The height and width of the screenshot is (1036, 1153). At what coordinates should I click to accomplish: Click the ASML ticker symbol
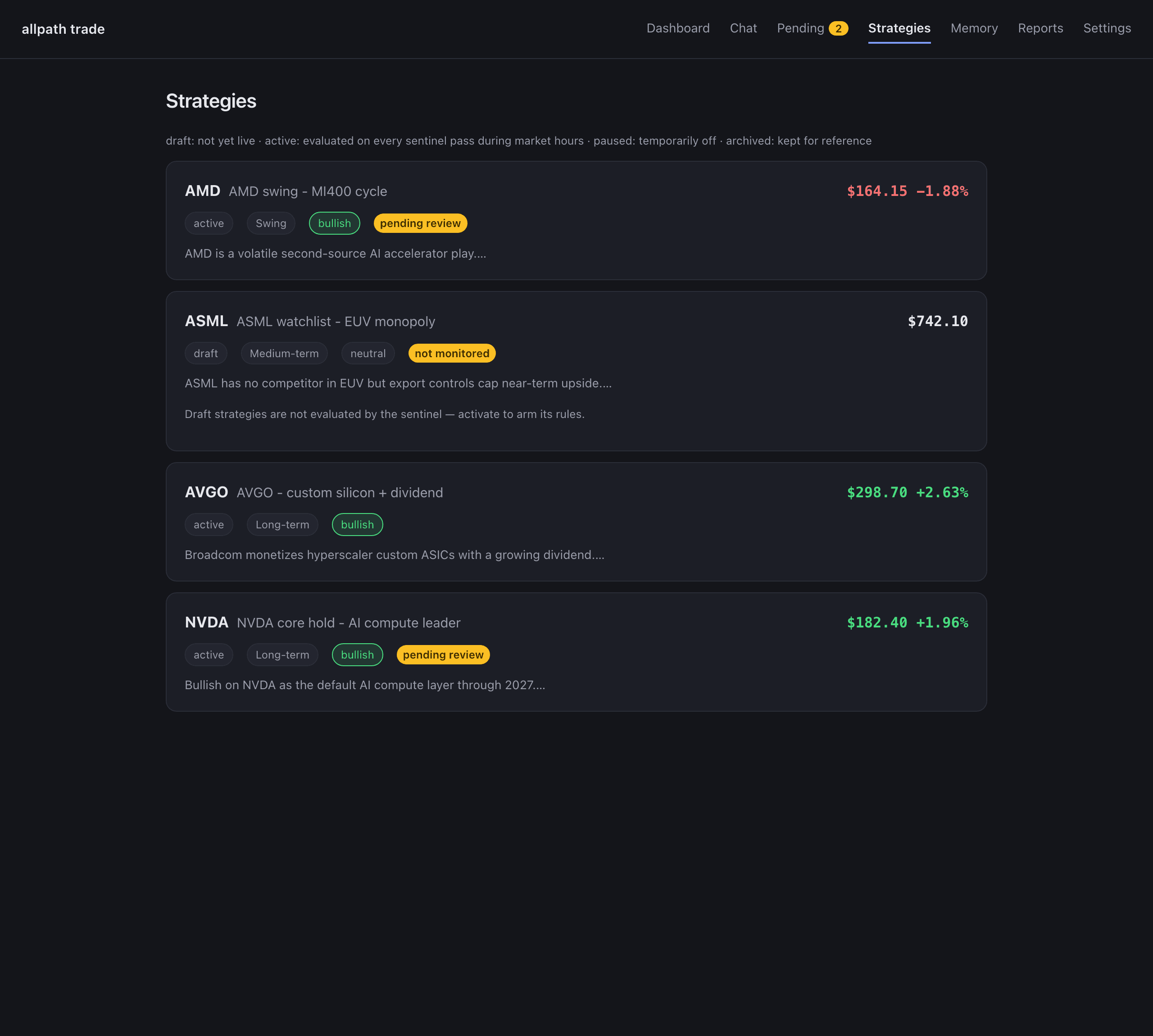206,322
